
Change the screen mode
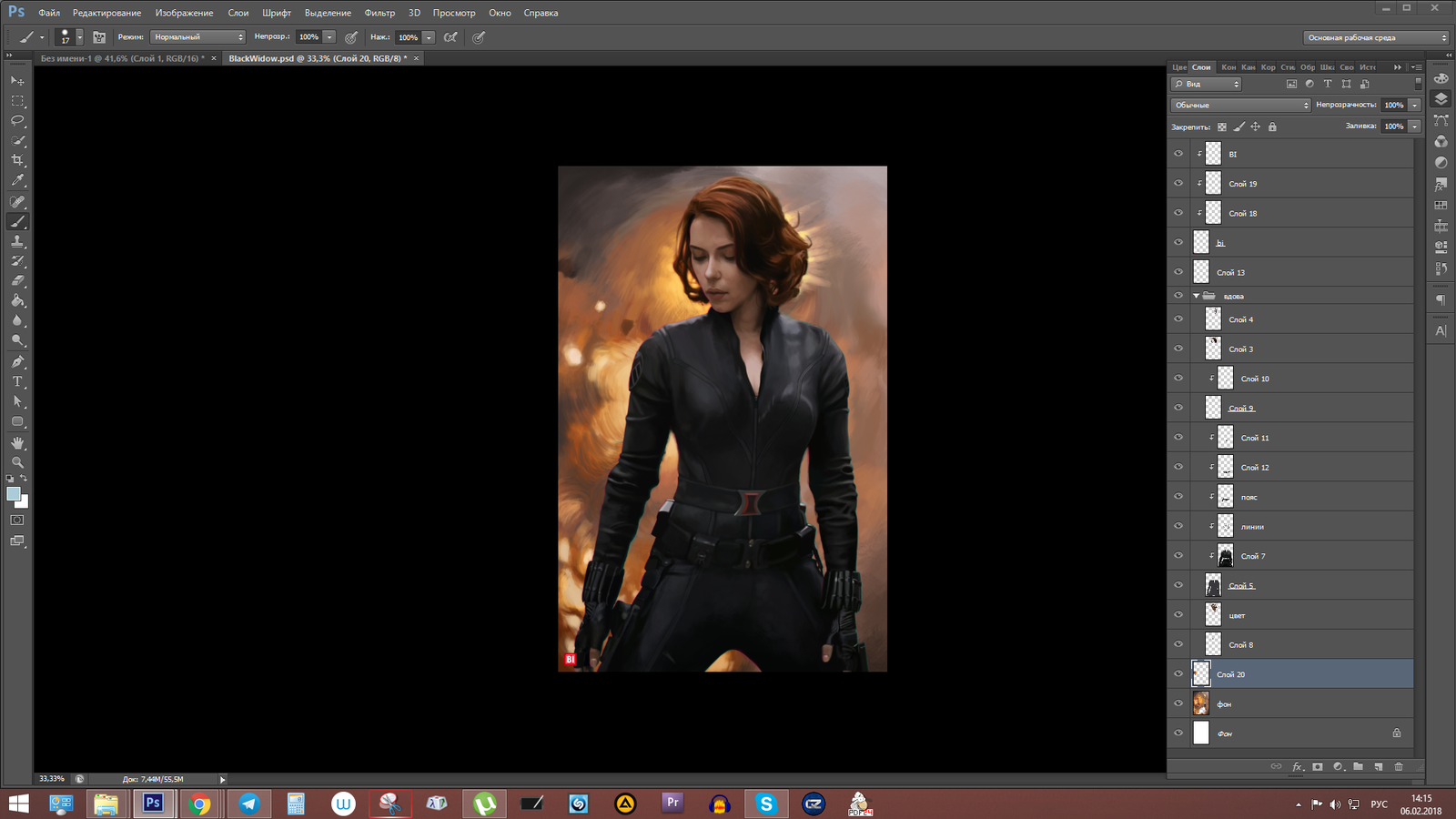coord(17,541)
